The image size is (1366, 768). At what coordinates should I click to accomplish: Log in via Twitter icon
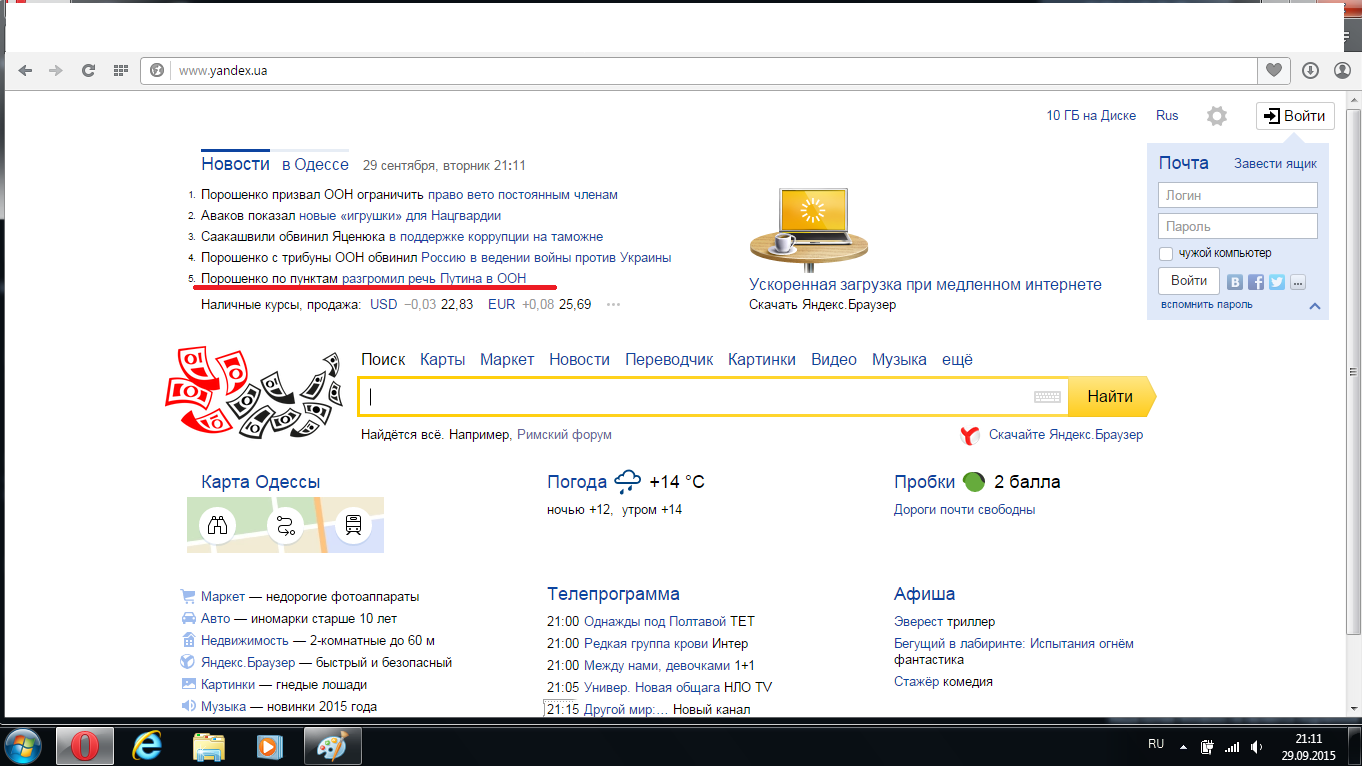click(1277, 282)
